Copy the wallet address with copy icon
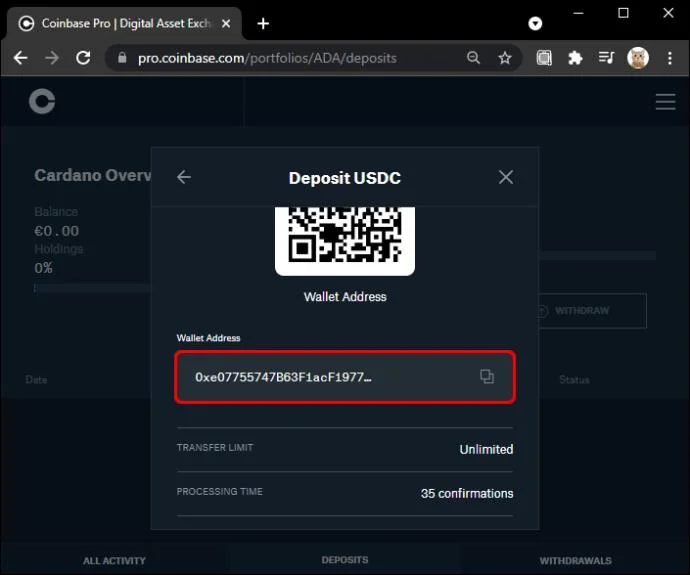This screenshot has width=690, height=575. coord(487,377)
